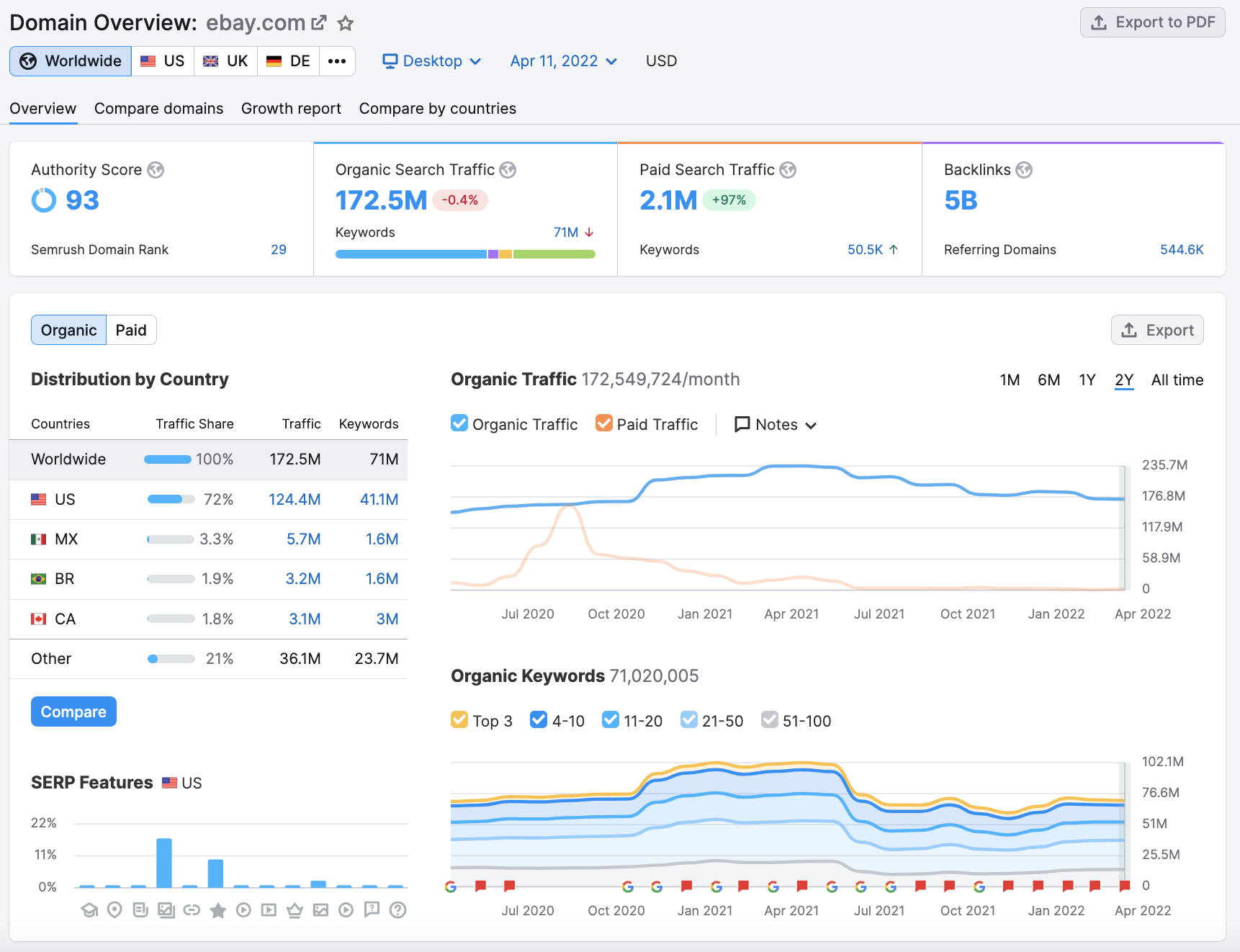
Task: Open the Compare by countries tab
Action: [438, 109]
